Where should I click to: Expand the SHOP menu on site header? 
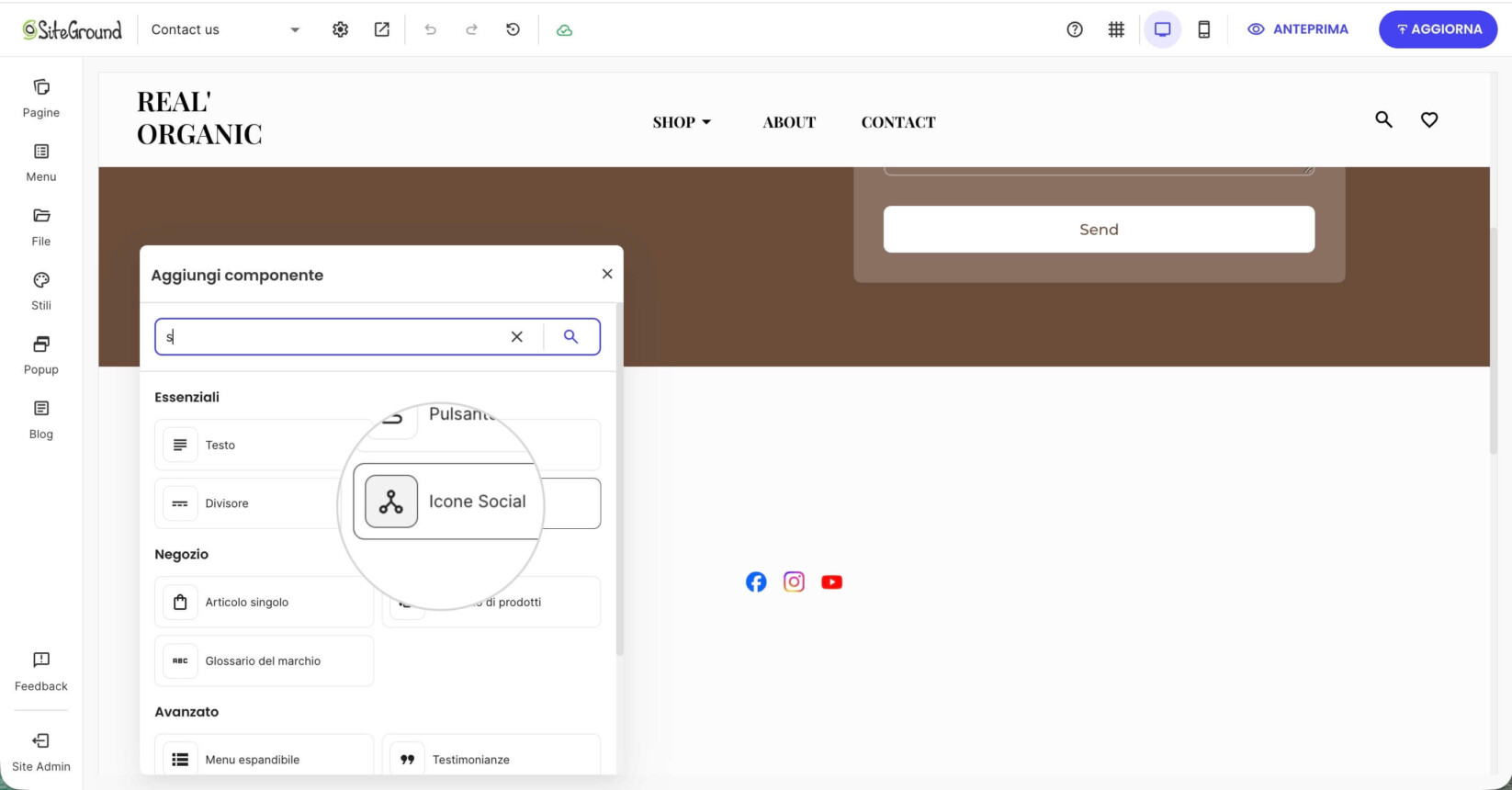[x=683, y=122]
